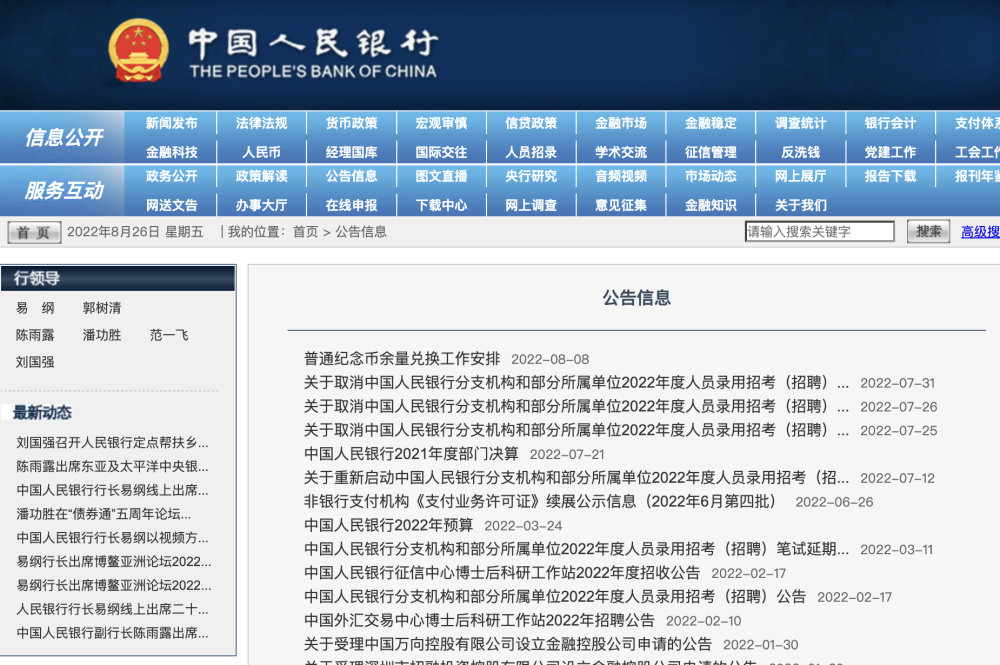The image size is (1000, 665).
Task: Open the 新闻发布 menu item
Action: (x=171, y=123)
